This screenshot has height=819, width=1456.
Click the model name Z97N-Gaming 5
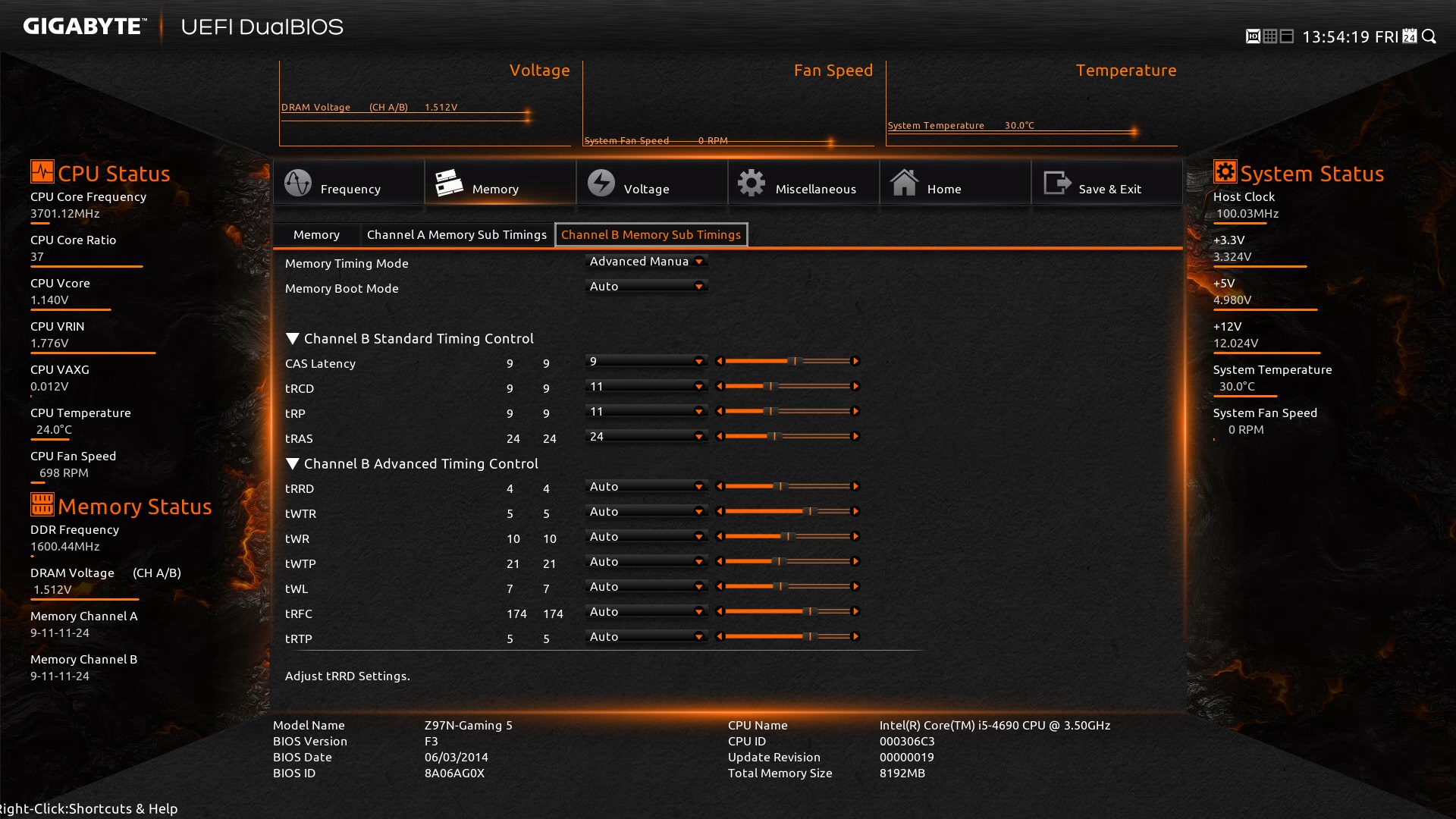pyautogui.click(x=469, y=725)
